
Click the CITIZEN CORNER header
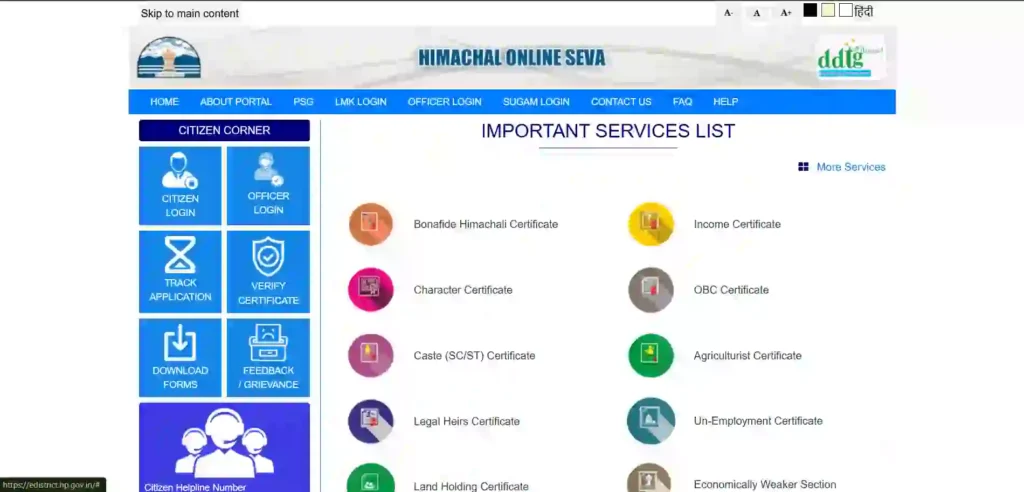tap(224, 130)
